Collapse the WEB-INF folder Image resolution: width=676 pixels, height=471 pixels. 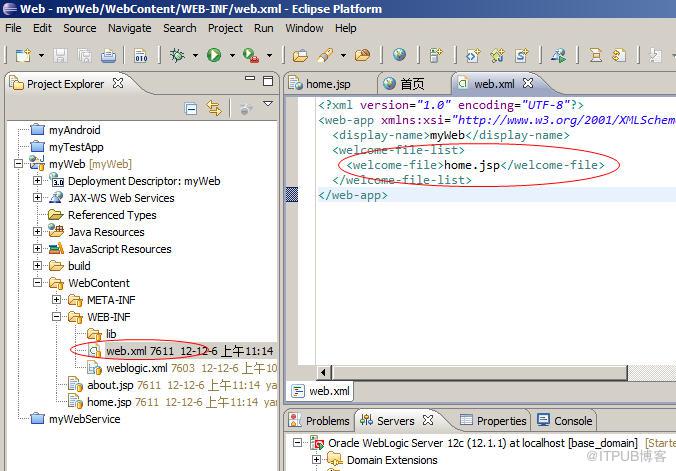pos(56,317)
